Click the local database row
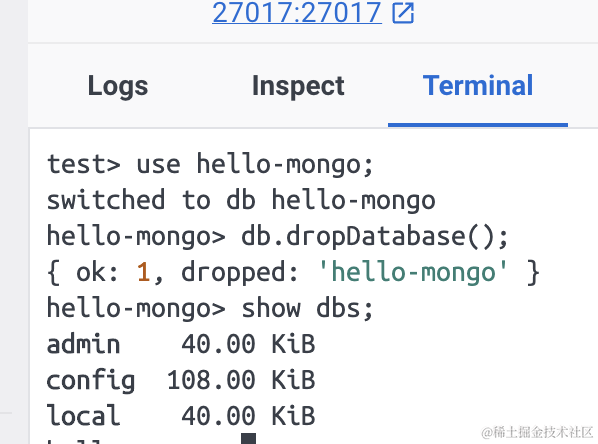This screenshot has height=444, width=598. pos(181,416)
